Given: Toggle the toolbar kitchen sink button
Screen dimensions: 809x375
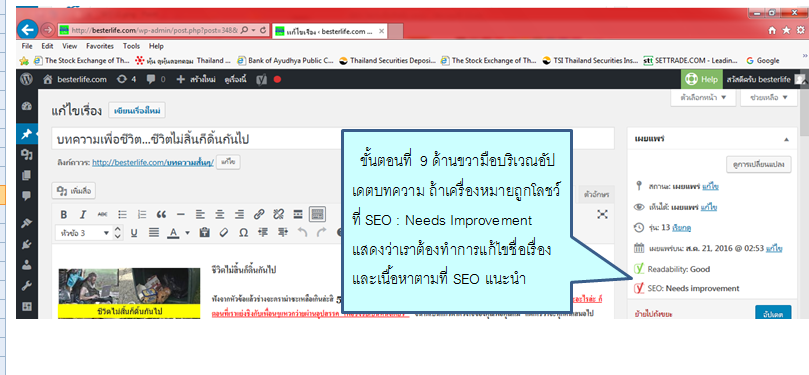Looking at the screenshot, I should [317, 215].
